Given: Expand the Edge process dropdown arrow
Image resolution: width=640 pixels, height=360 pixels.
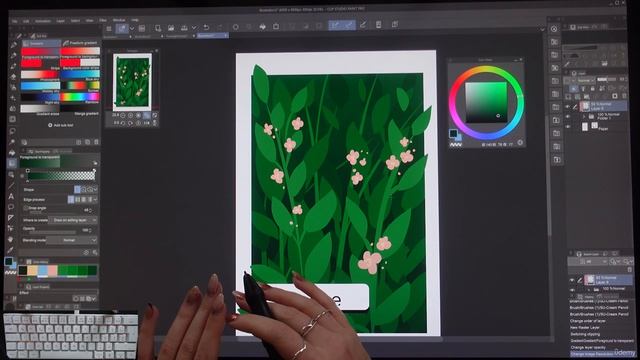Looking at the screenshot, I should click(95, 199).
